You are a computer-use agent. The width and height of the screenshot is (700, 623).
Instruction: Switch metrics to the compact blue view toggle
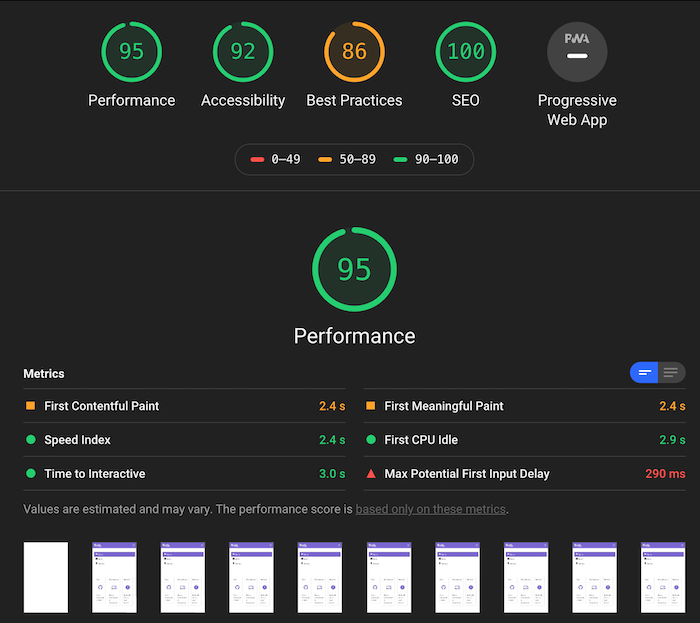click(x=644, y=373)
